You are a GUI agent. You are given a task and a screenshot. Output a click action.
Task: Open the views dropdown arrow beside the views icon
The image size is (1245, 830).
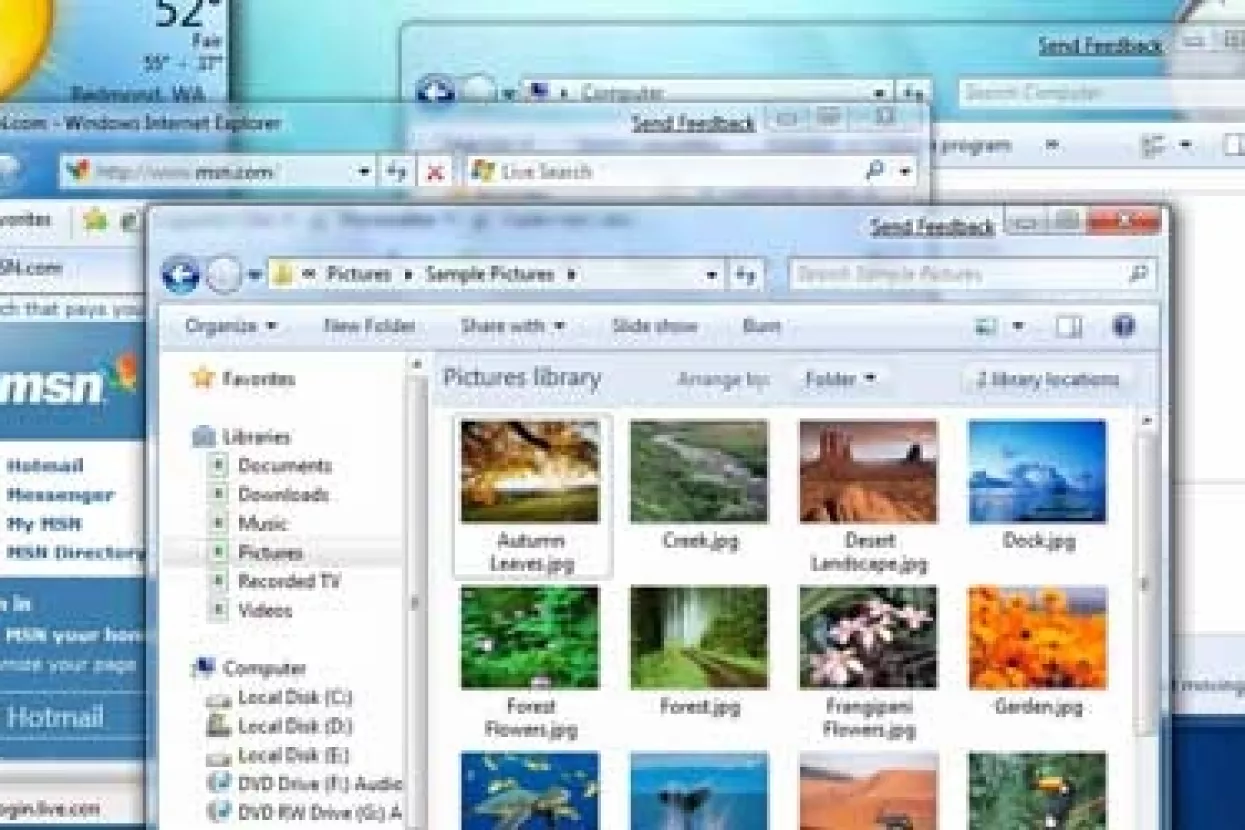1018,327
